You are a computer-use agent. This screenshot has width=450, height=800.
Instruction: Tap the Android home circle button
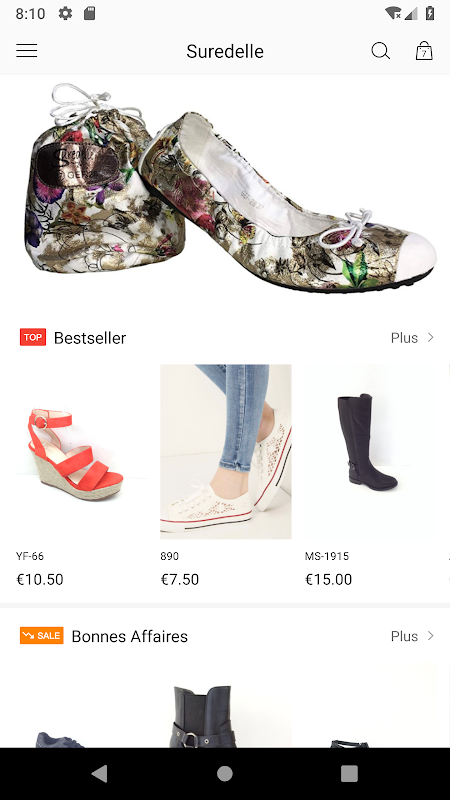(224, 774)
